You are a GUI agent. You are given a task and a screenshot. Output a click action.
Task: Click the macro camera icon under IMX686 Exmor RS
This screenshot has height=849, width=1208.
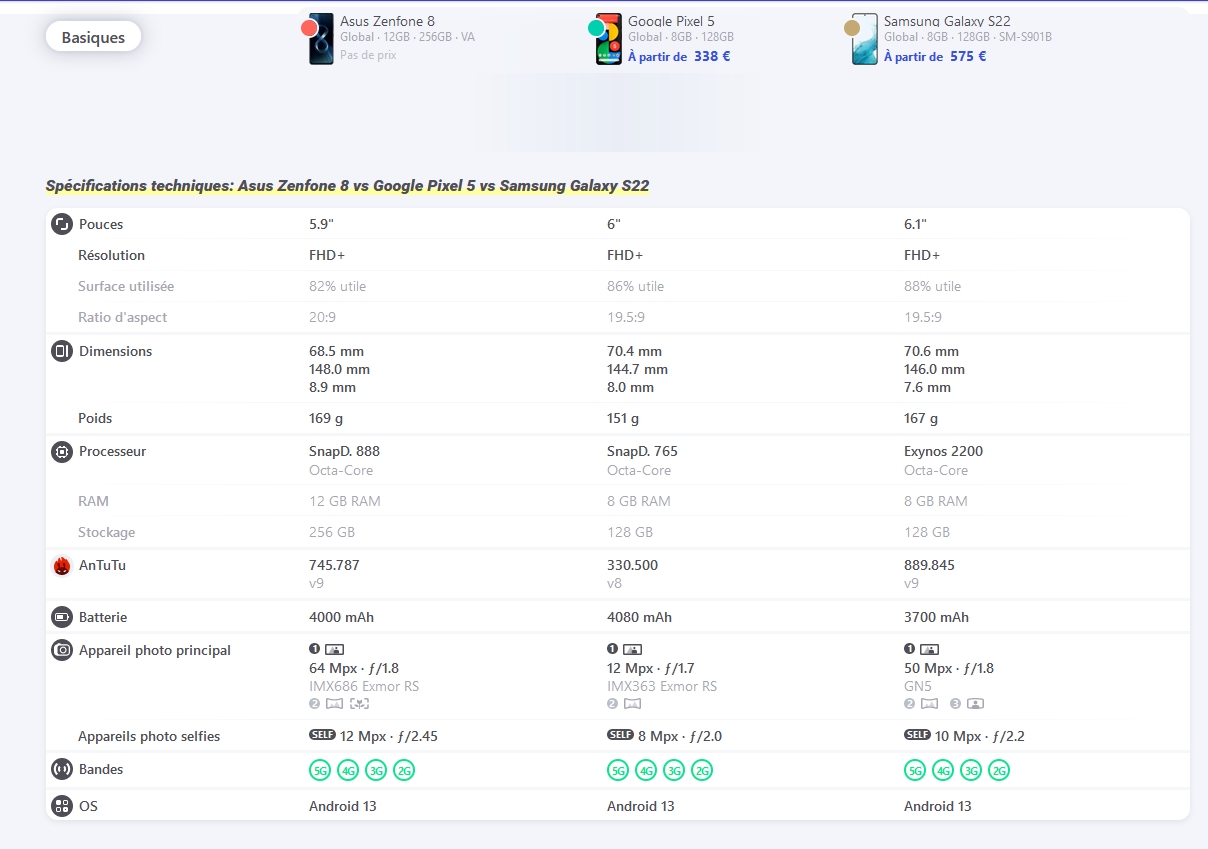(360, 704)
